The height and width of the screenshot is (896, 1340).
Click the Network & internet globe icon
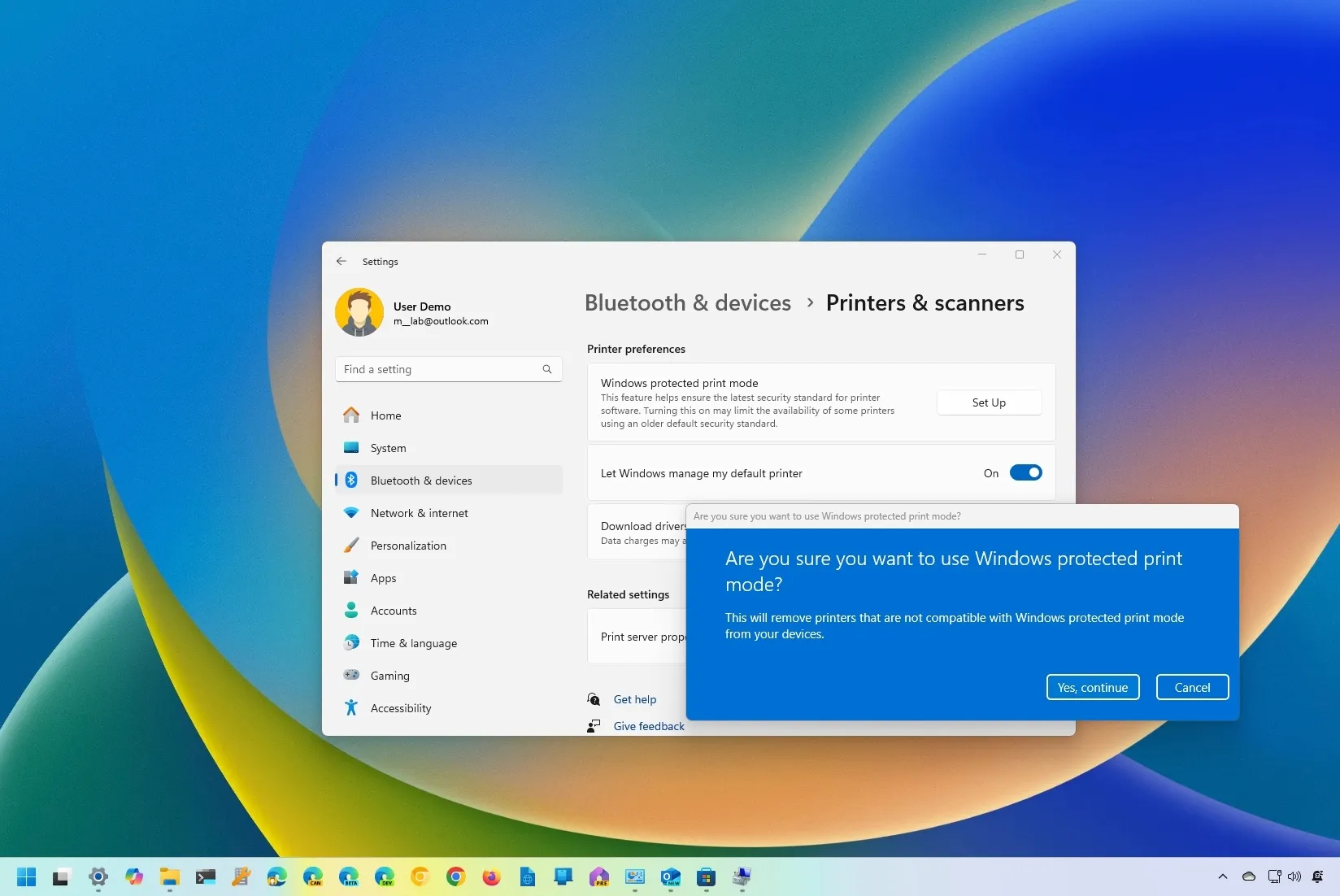[x=352, y=513]
